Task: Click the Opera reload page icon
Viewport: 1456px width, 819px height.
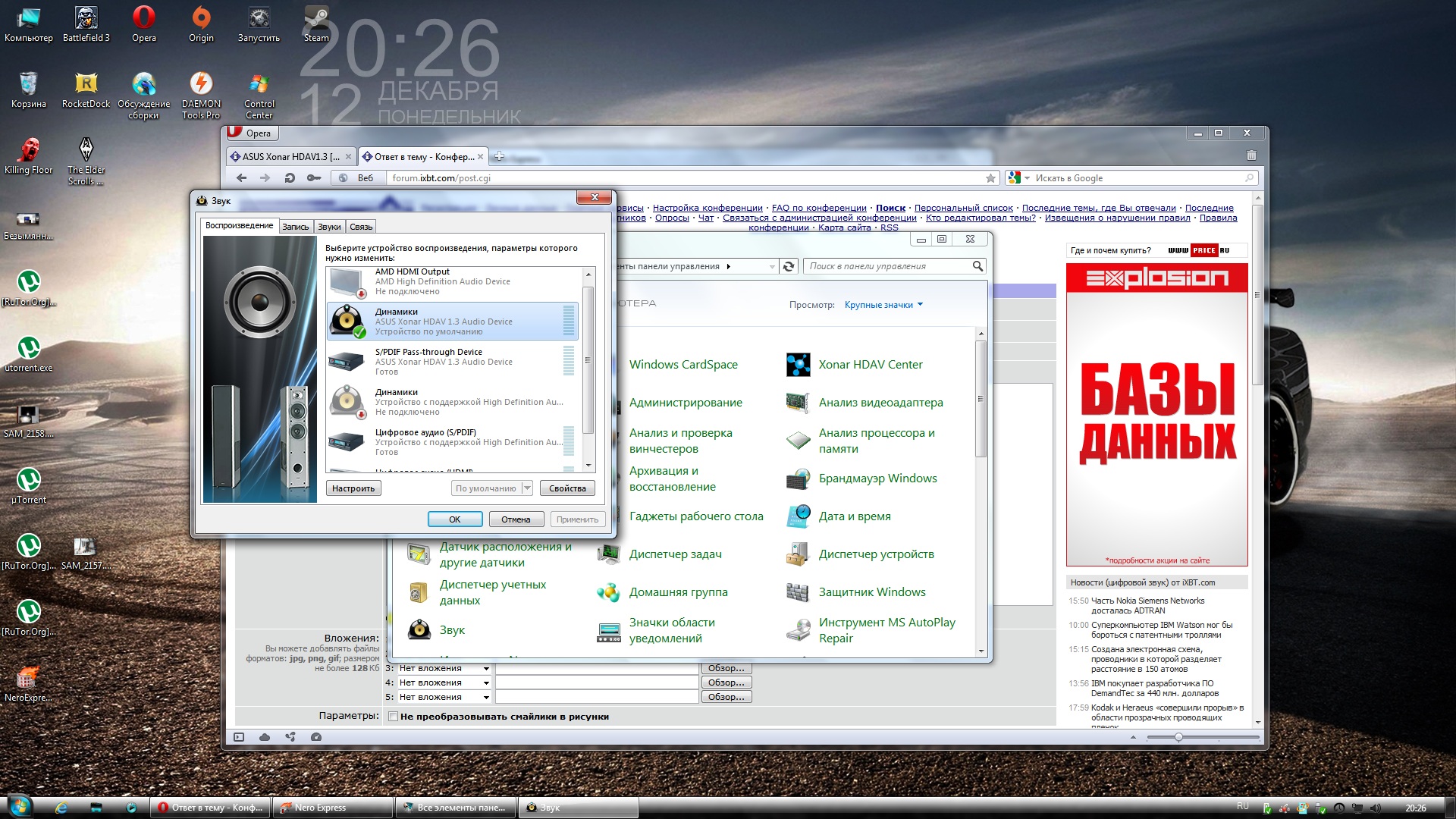Action: click(290, 178)
